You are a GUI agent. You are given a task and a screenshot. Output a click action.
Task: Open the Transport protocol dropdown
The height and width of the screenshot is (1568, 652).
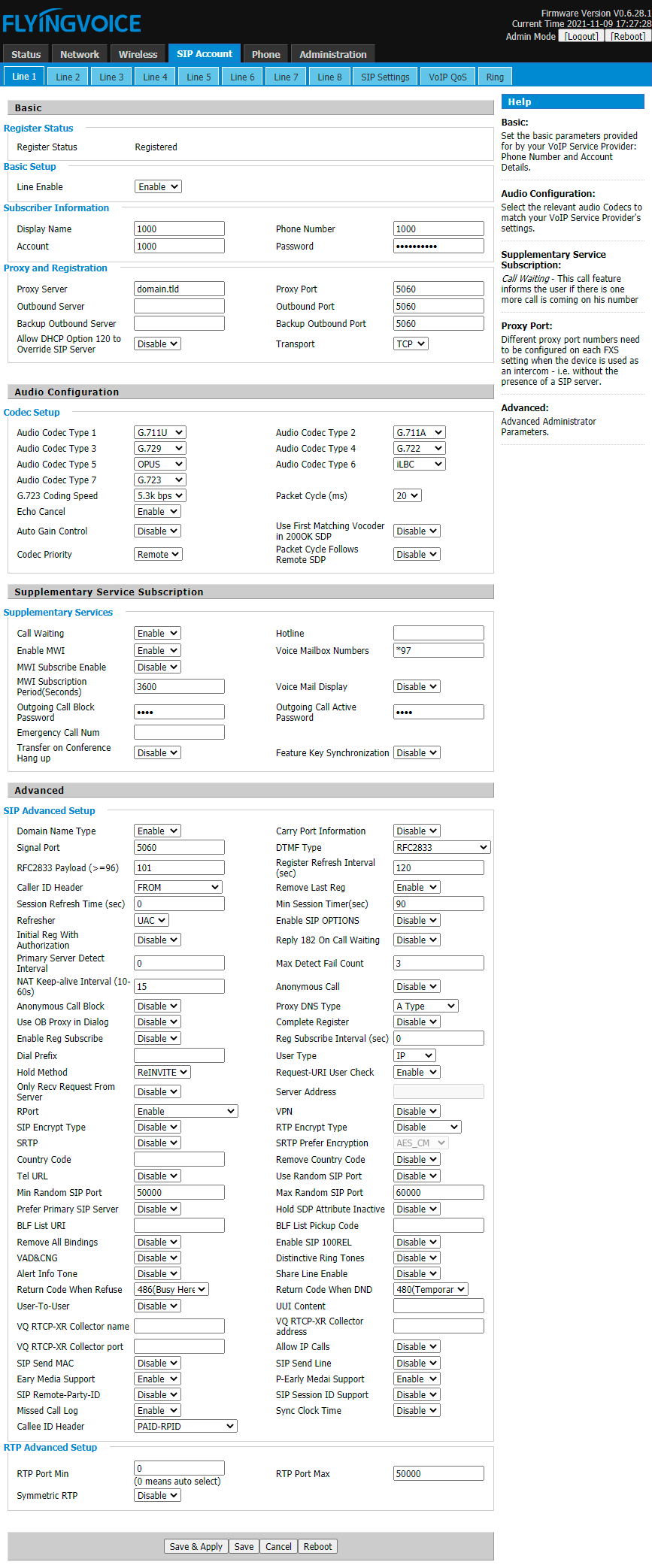point(411,344)
